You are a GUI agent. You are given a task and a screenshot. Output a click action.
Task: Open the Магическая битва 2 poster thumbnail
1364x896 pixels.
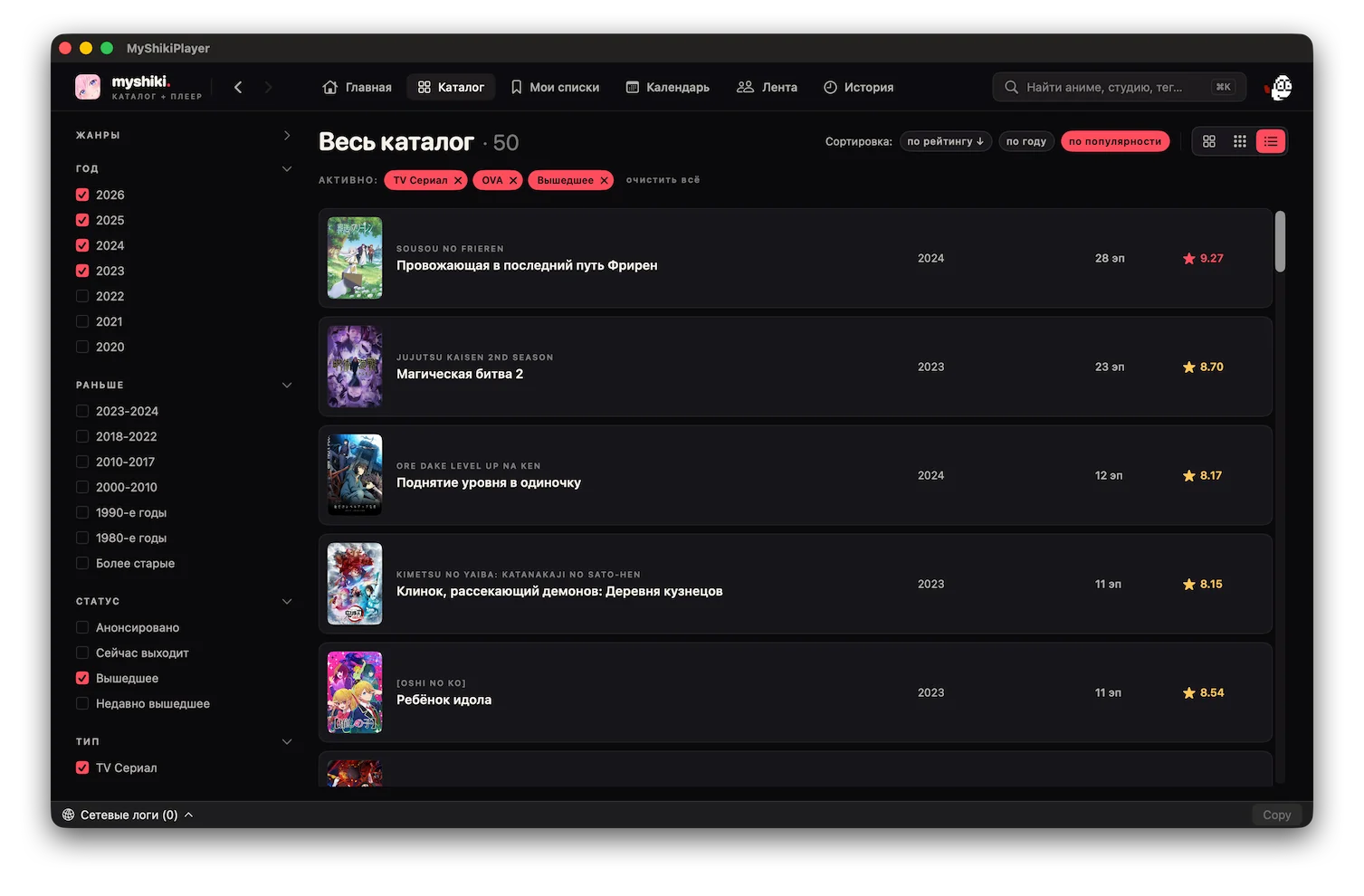(x=355, y=367)
